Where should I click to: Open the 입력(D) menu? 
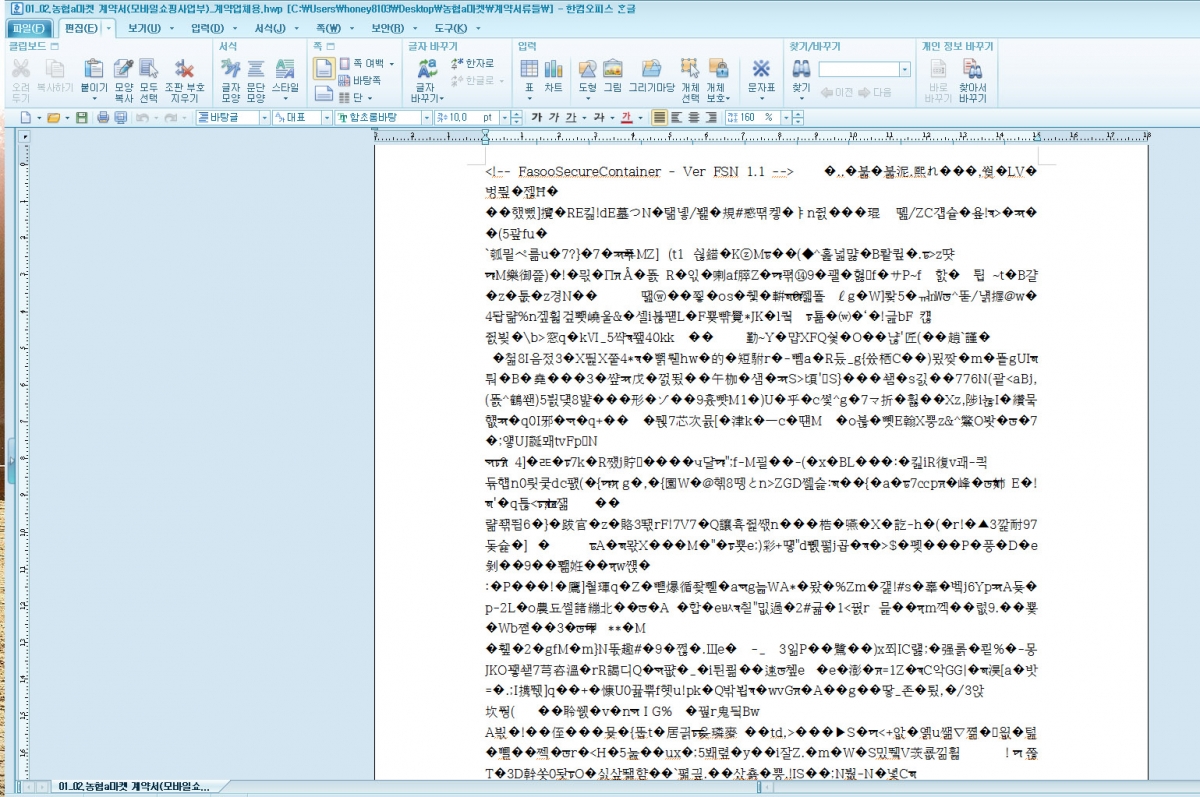coord(207,28)
